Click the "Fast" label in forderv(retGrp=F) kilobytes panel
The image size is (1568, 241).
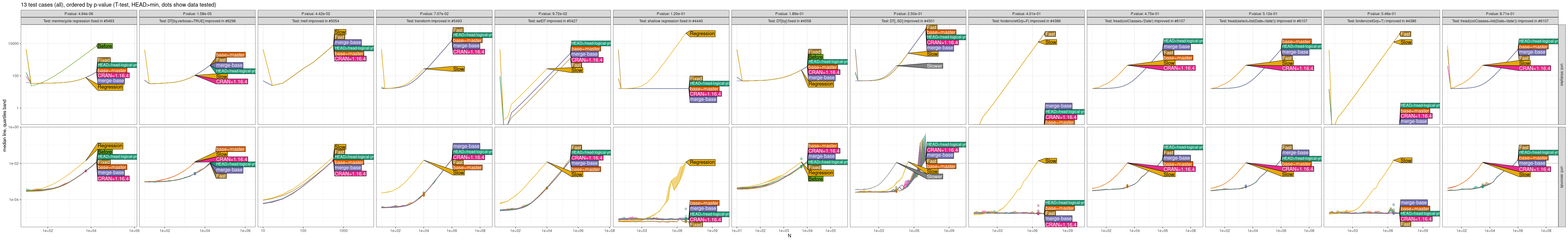pyautogui.click(x=1050, y=35)
